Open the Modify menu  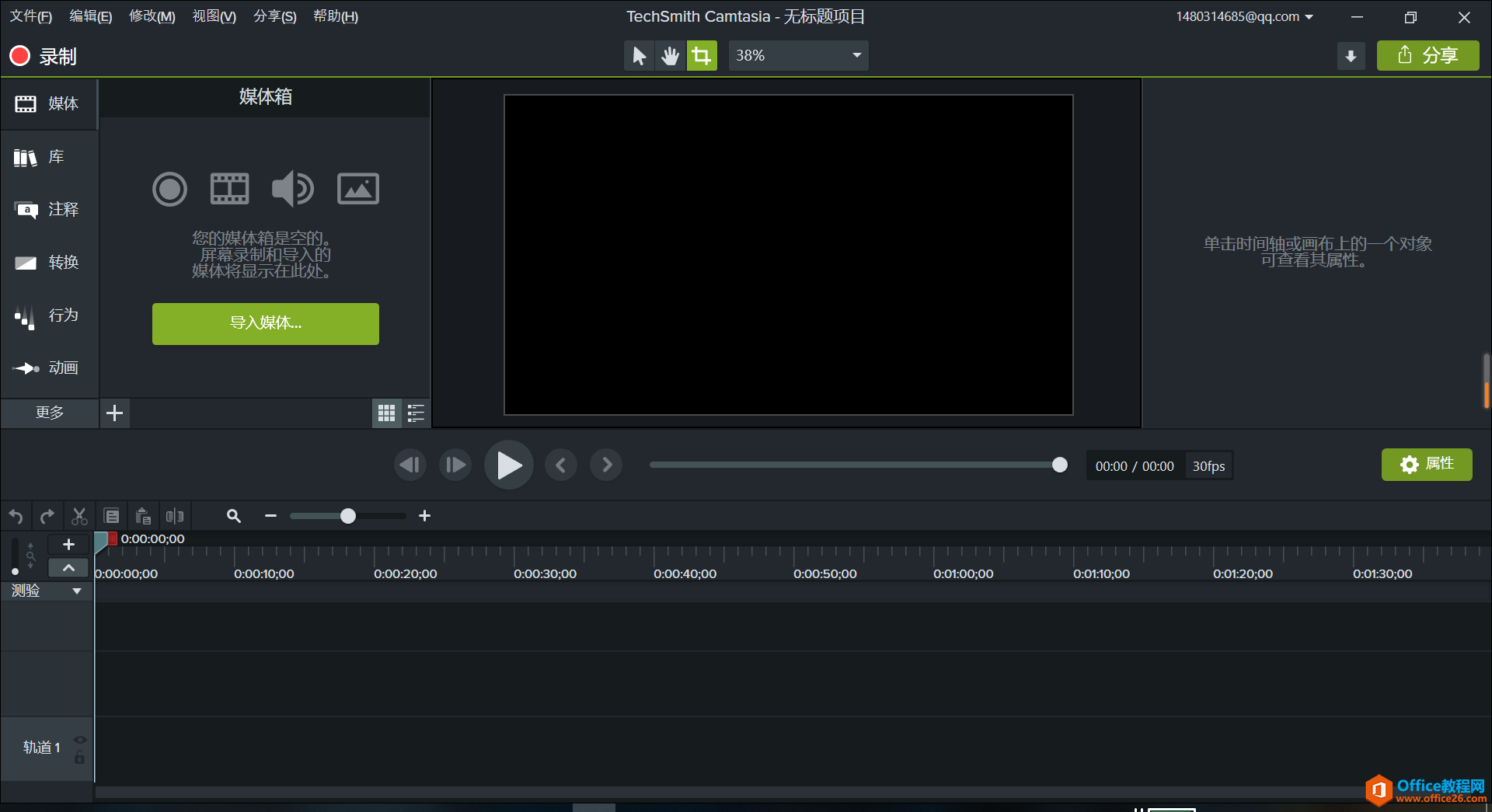click(152, 16)
